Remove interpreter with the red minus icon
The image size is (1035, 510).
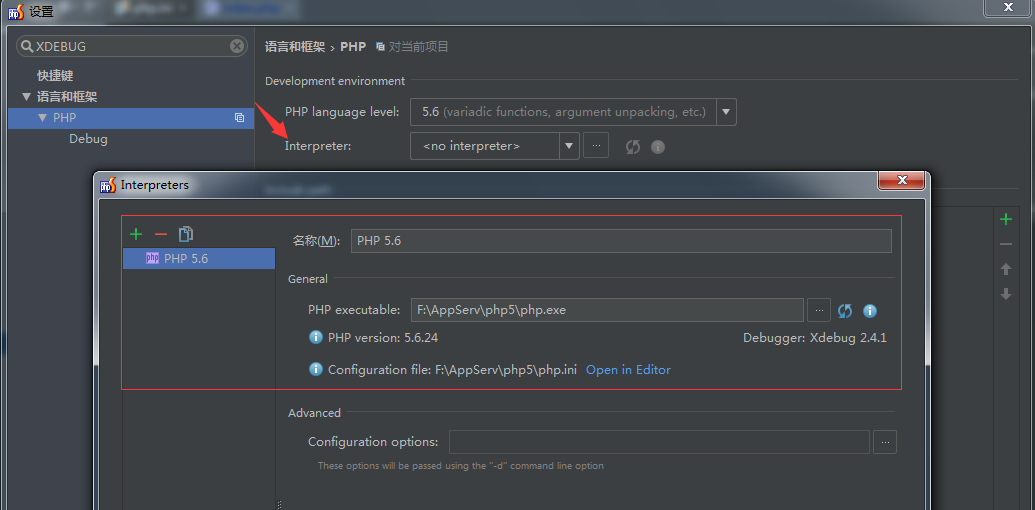[x=160, y=234]
